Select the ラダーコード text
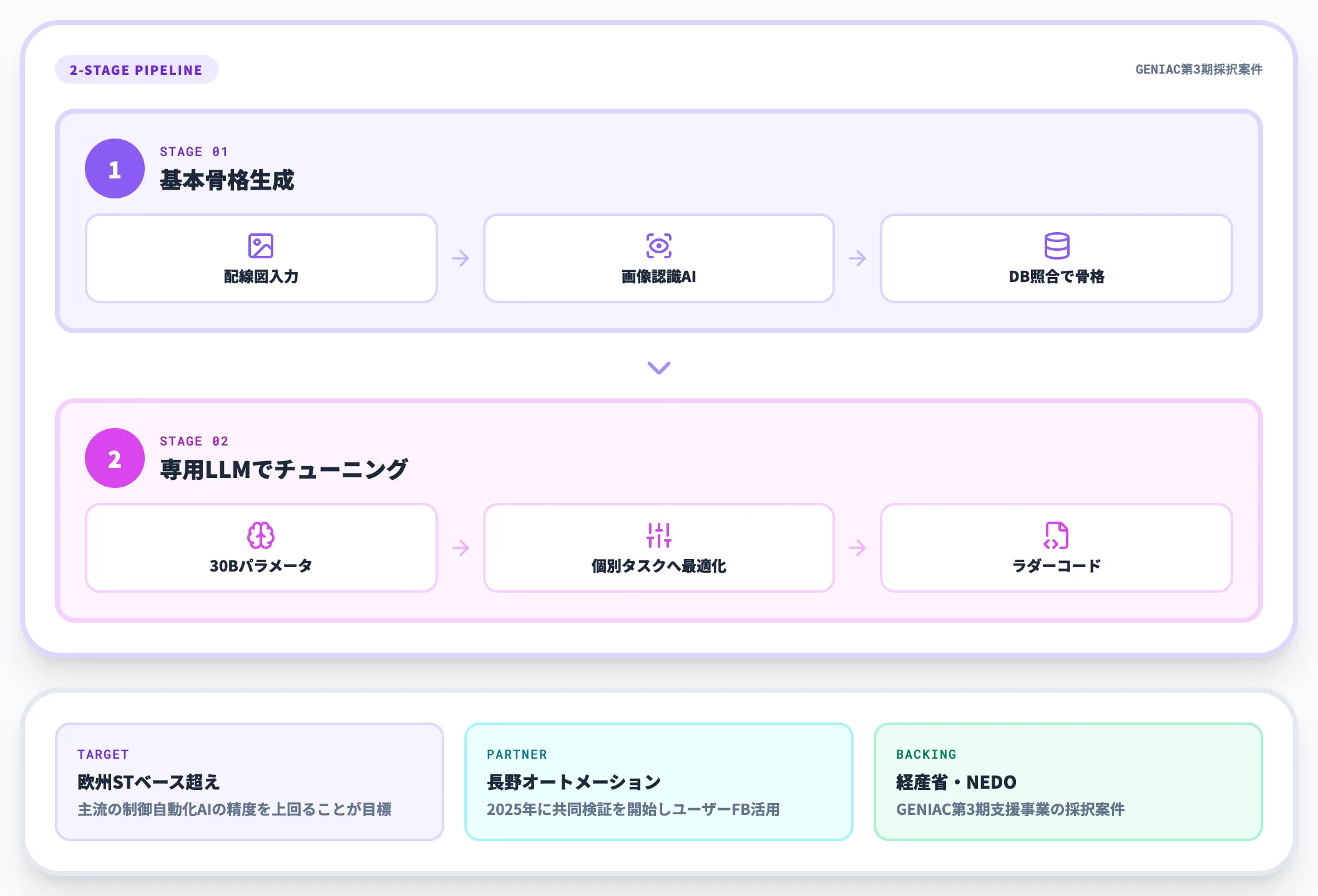Screen dimensions: 1318x896 point(1057,566)
